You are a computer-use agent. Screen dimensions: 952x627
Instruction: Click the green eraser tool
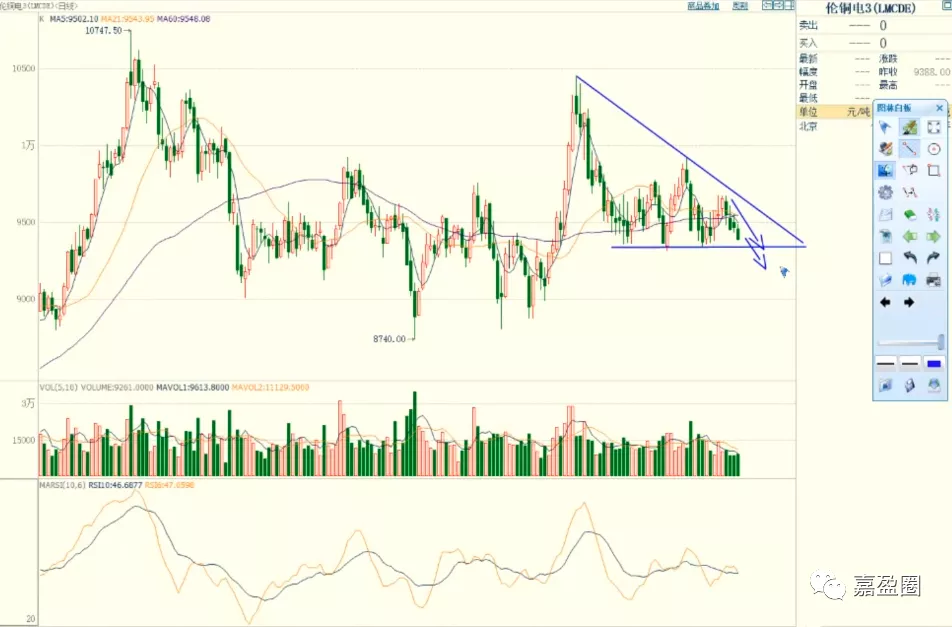910,214
